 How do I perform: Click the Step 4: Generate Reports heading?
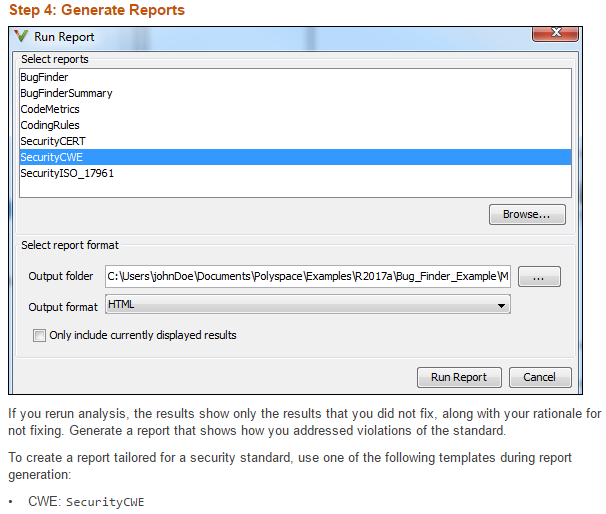97,10
